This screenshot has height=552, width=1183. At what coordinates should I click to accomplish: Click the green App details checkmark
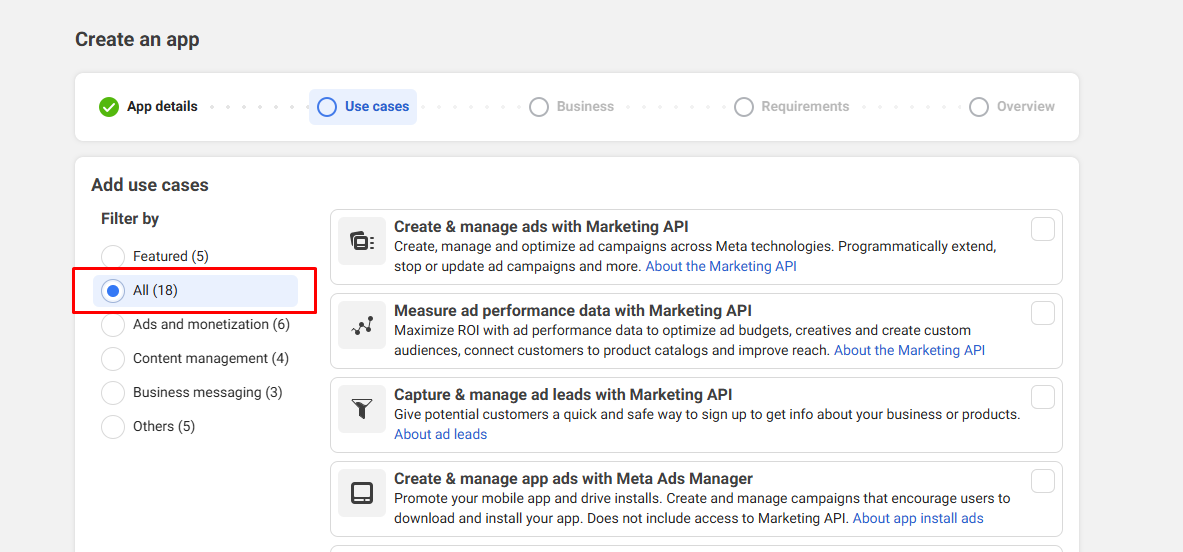click(109, 107)
